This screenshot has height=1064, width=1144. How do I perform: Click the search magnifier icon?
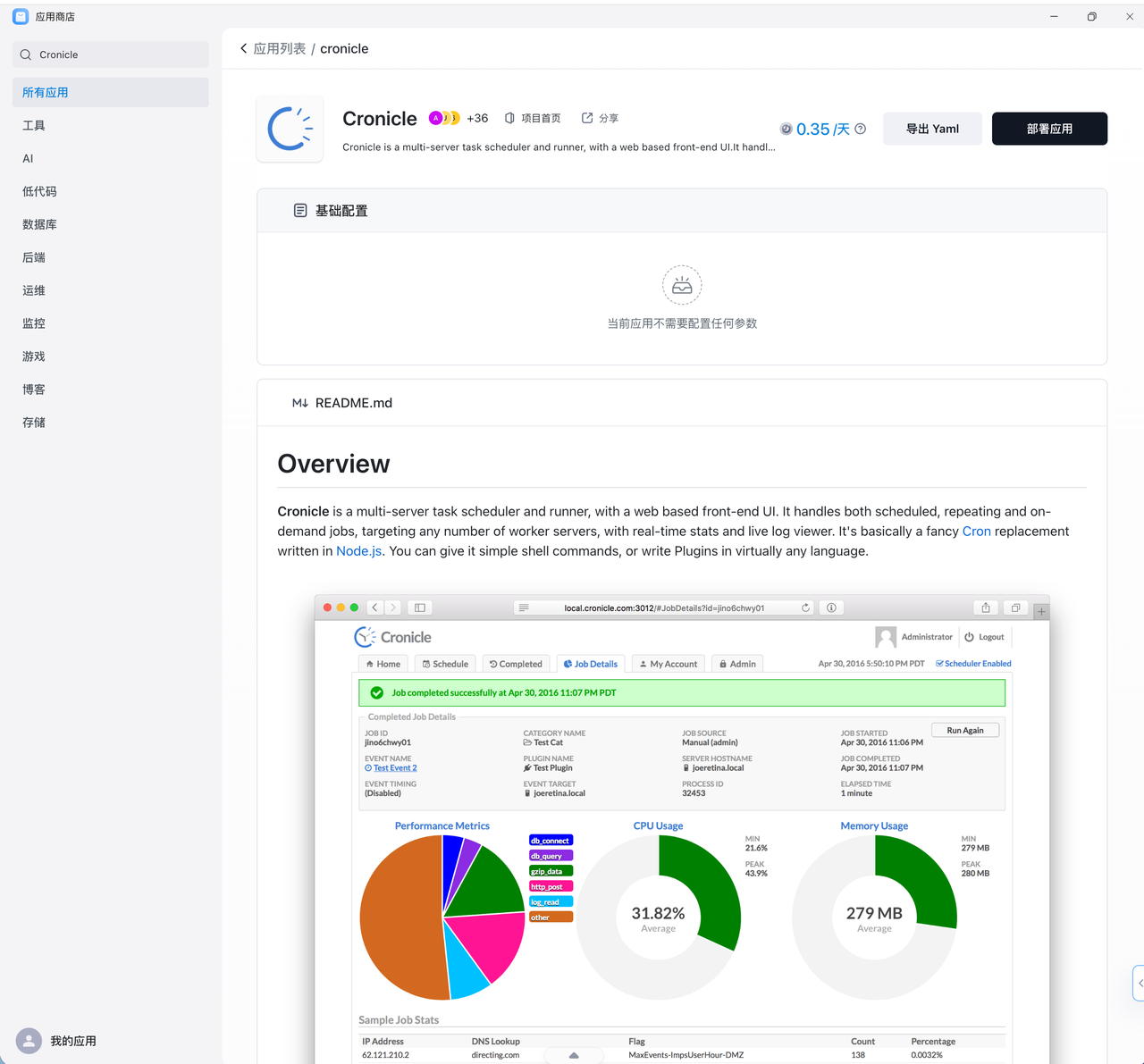(x=26, y=54)
